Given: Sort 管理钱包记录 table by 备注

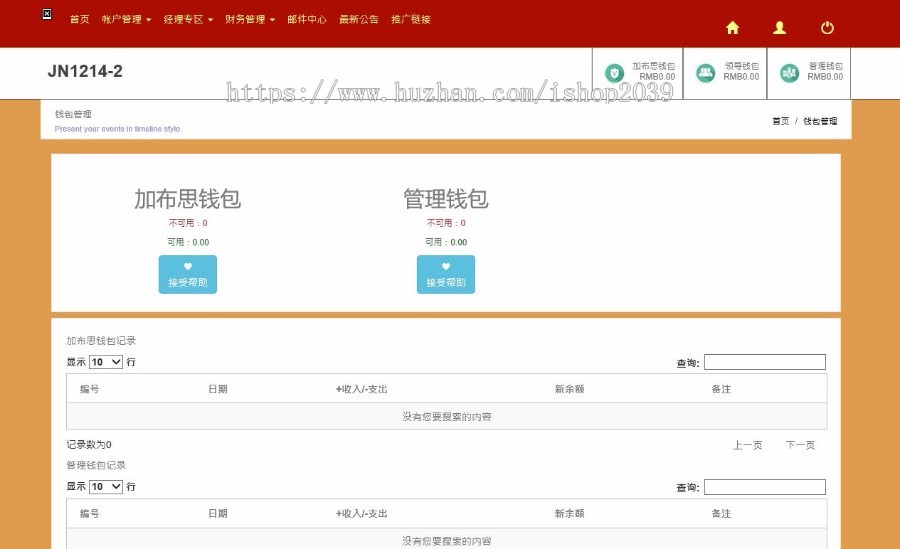Looking at the screenshot, I should pyautogui.click(x=721, y=513).
